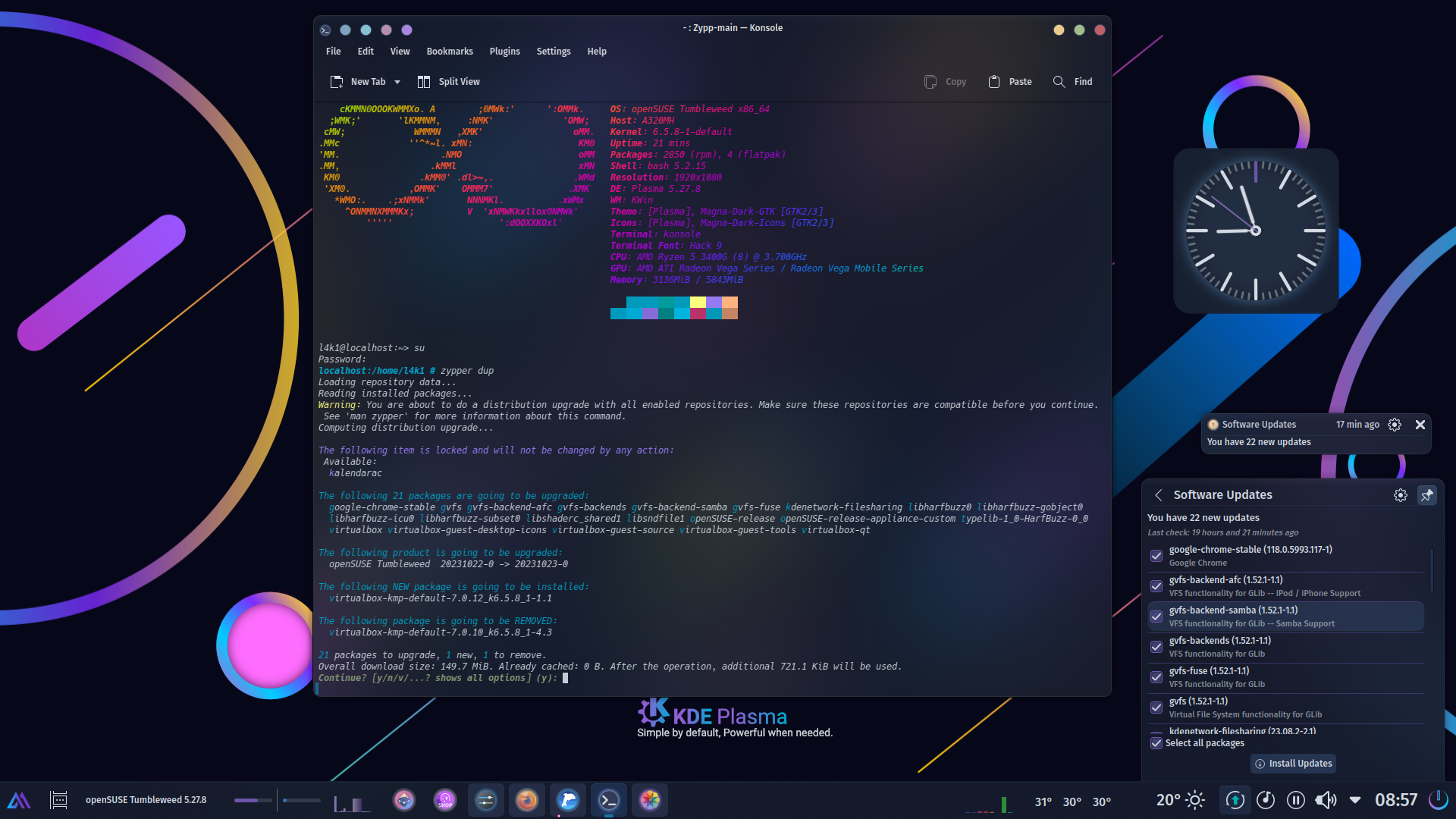Open the power/session button in panel
Image resolution: width=1456 pixels, height=819 pixels.
click(1438, 800)
